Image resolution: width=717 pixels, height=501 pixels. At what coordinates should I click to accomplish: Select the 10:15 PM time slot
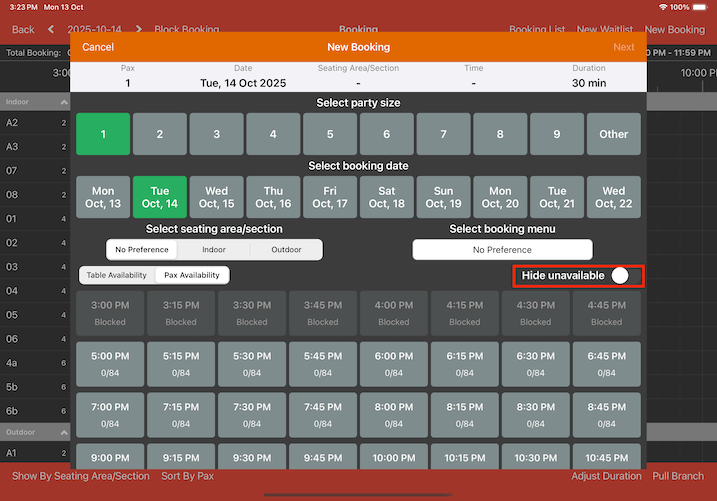465,457
